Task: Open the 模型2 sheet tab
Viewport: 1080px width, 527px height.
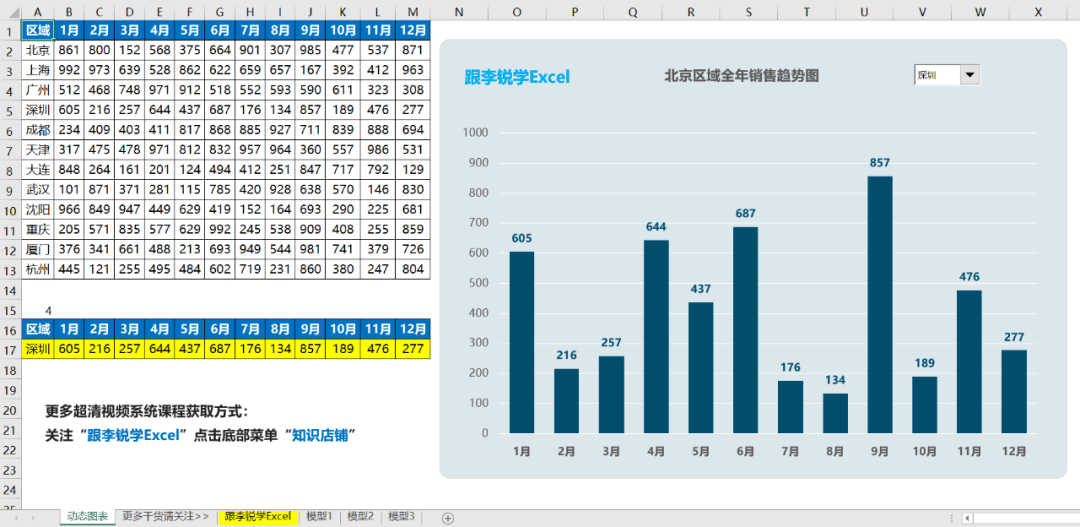Action: (360, 516)
